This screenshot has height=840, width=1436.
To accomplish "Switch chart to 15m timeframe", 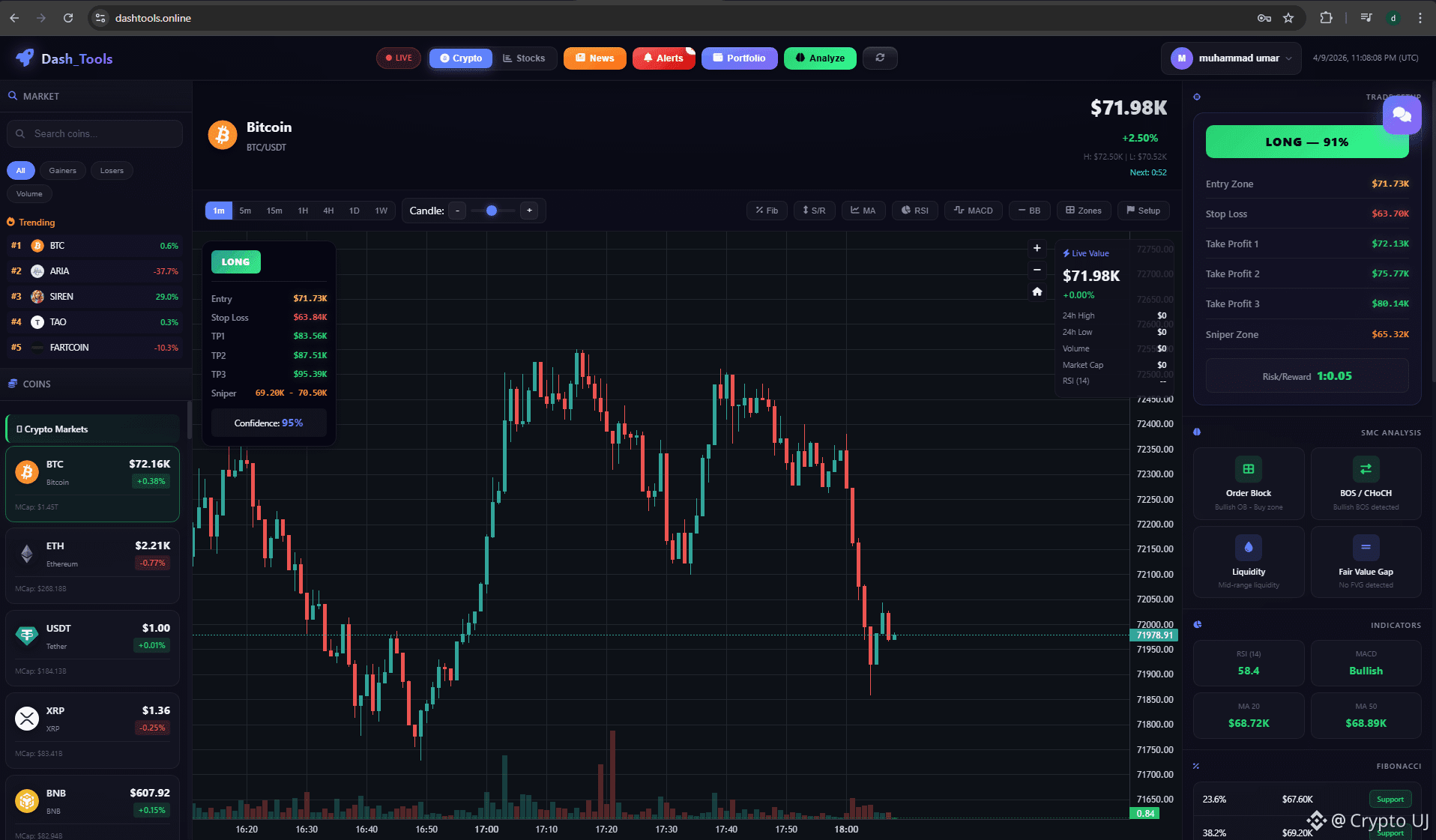I will pos(274,211).
